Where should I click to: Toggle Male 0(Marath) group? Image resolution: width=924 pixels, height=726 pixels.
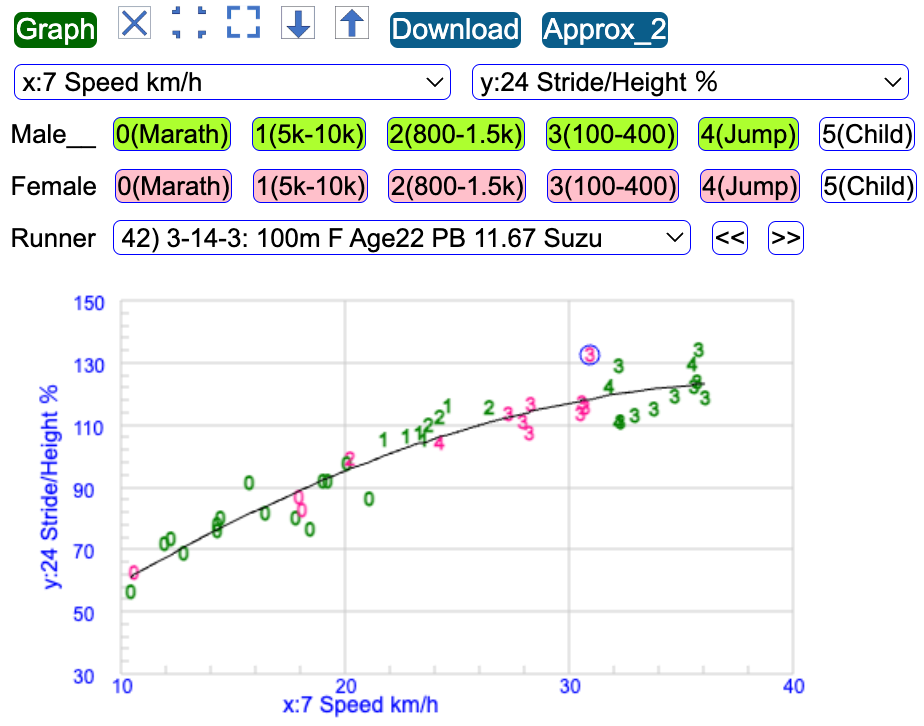coord(172,134)
